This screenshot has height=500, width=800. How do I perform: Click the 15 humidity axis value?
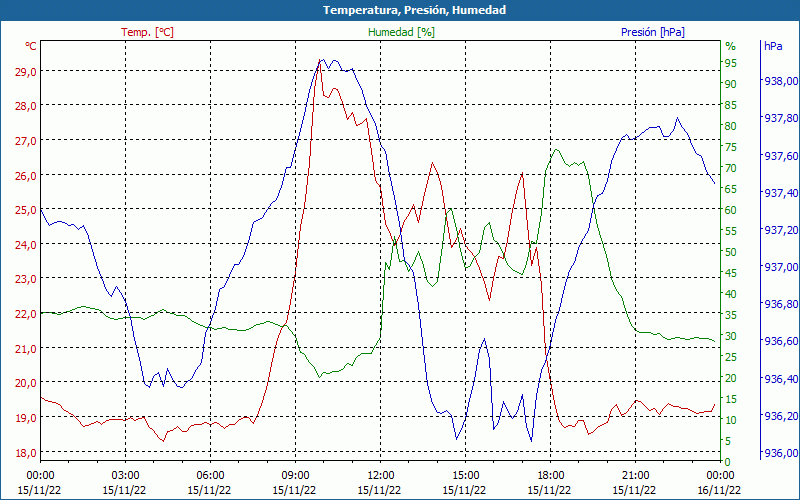click(x=731, y=399)
